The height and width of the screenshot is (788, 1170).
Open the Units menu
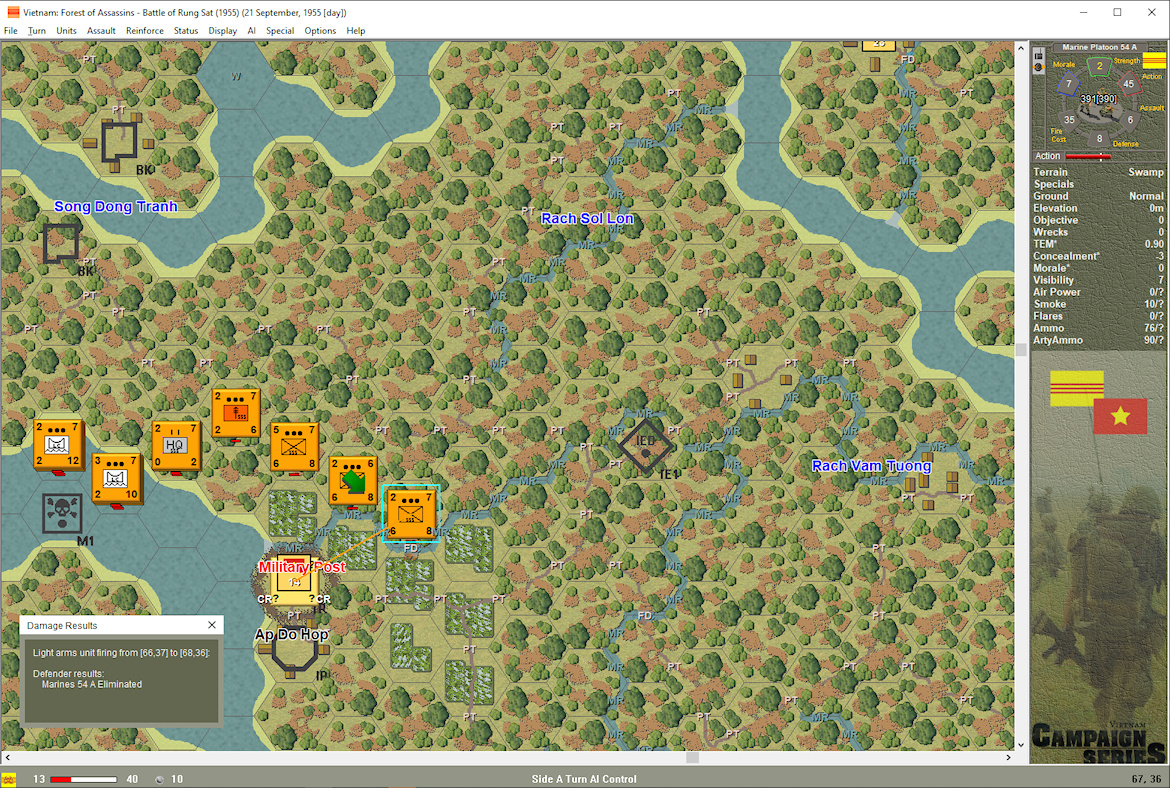66,31
